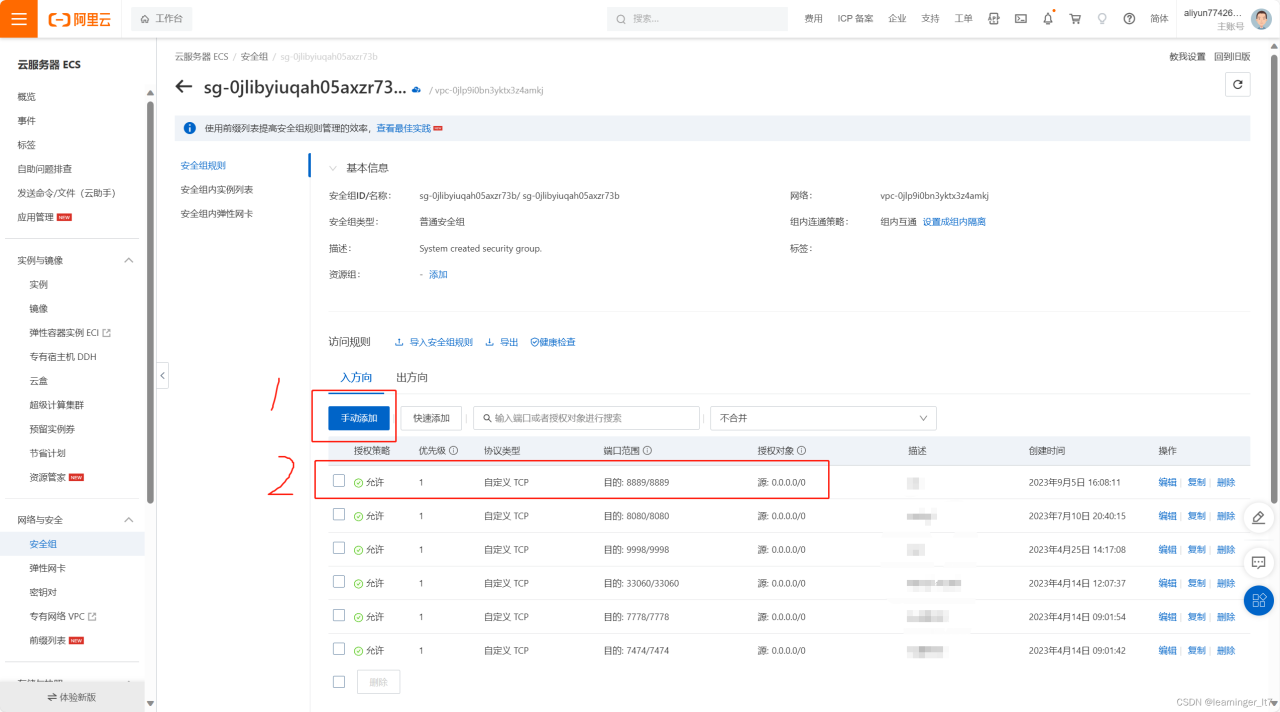Image resolution: width=1280 pixels, height=712 pixels.
Task: Click the left sidebar vertical scrollbar
Action: click(150, 300)
